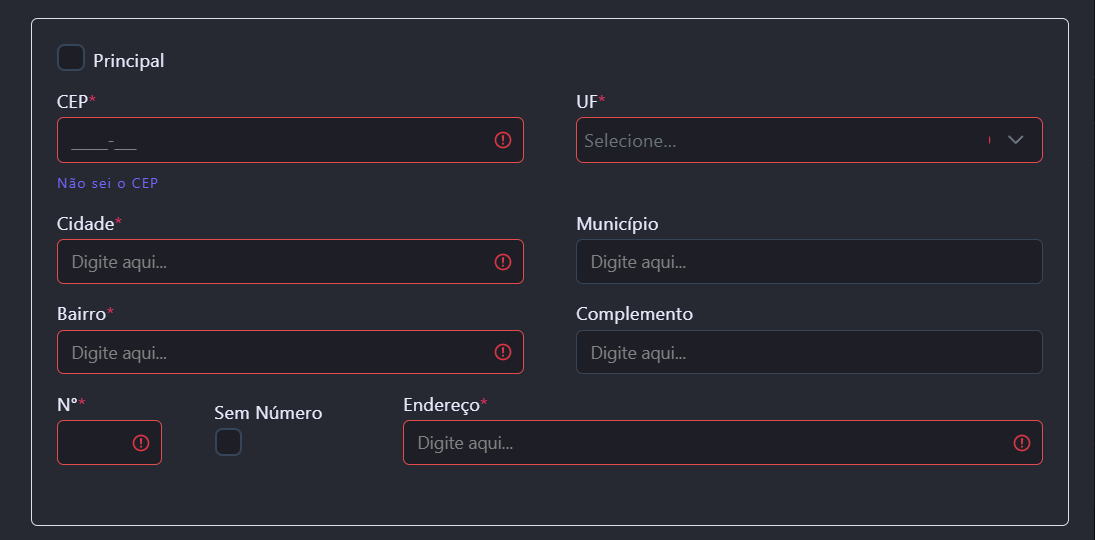The height and width of the screenshot is (540, 1095).
Task: Click the Não sei o CEP link
Action: tap(108, 183)
